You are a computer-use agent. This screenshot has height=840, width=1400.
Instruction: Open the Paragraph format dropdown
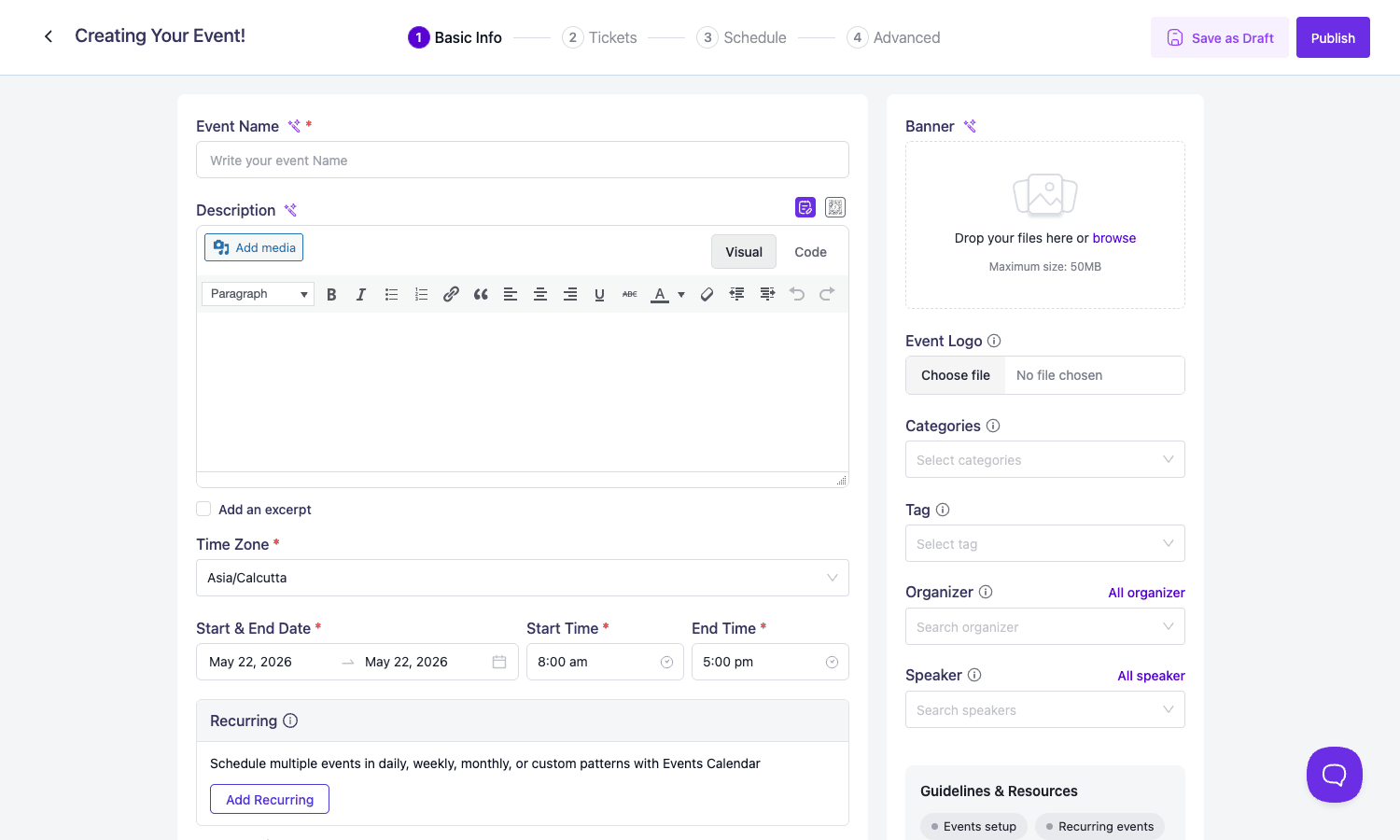pos(258,294)
